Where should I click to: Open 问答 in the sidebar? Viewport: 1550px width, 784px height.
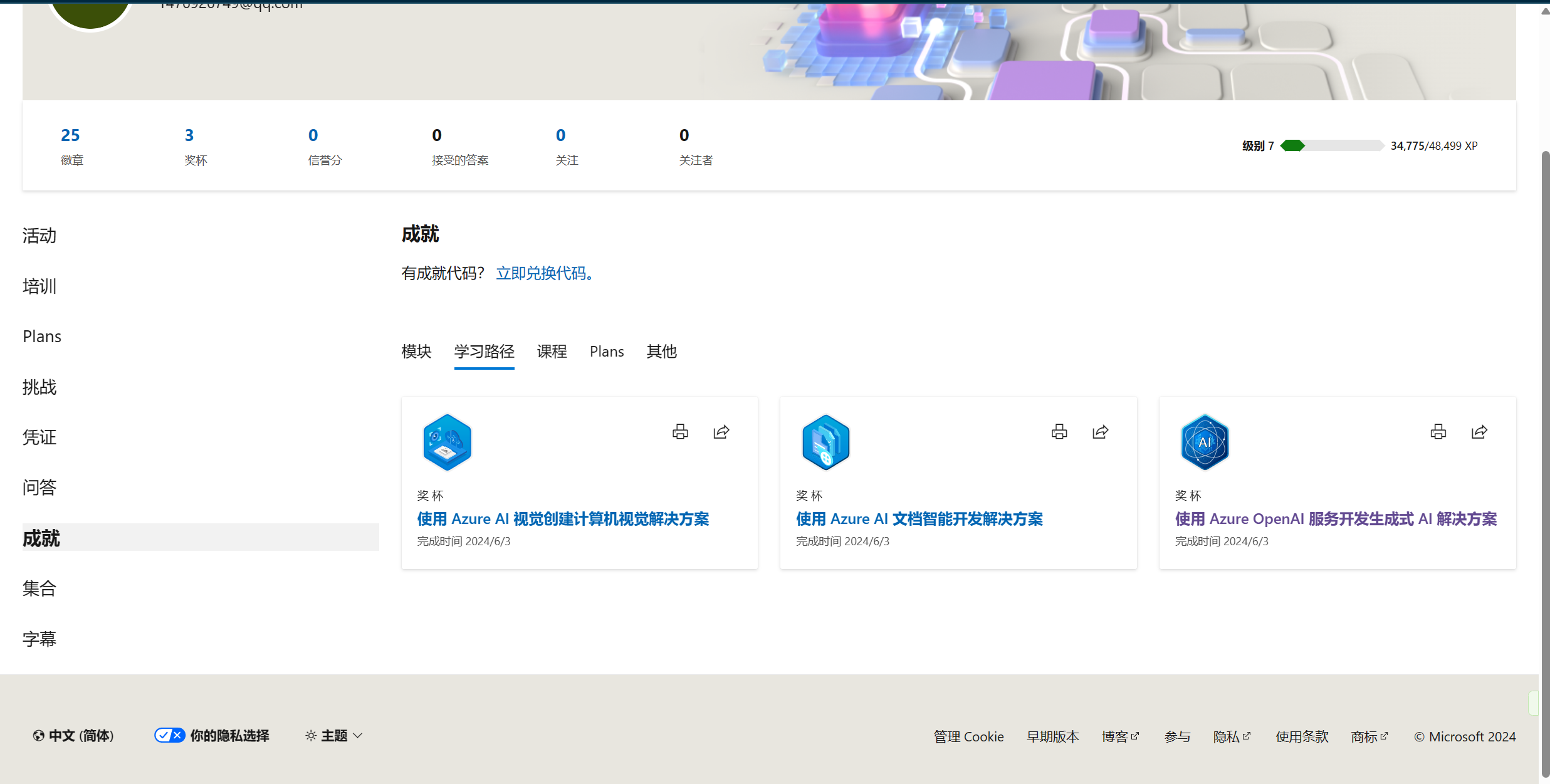[x=39, y=488]
